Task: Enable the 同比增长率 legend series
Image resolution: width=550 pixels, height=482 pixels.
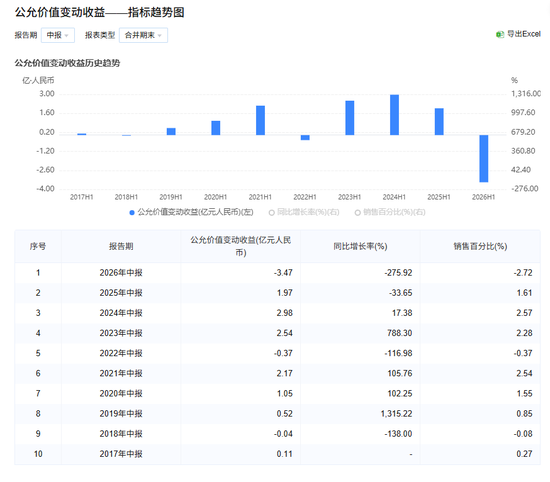Action: (304, 212)
